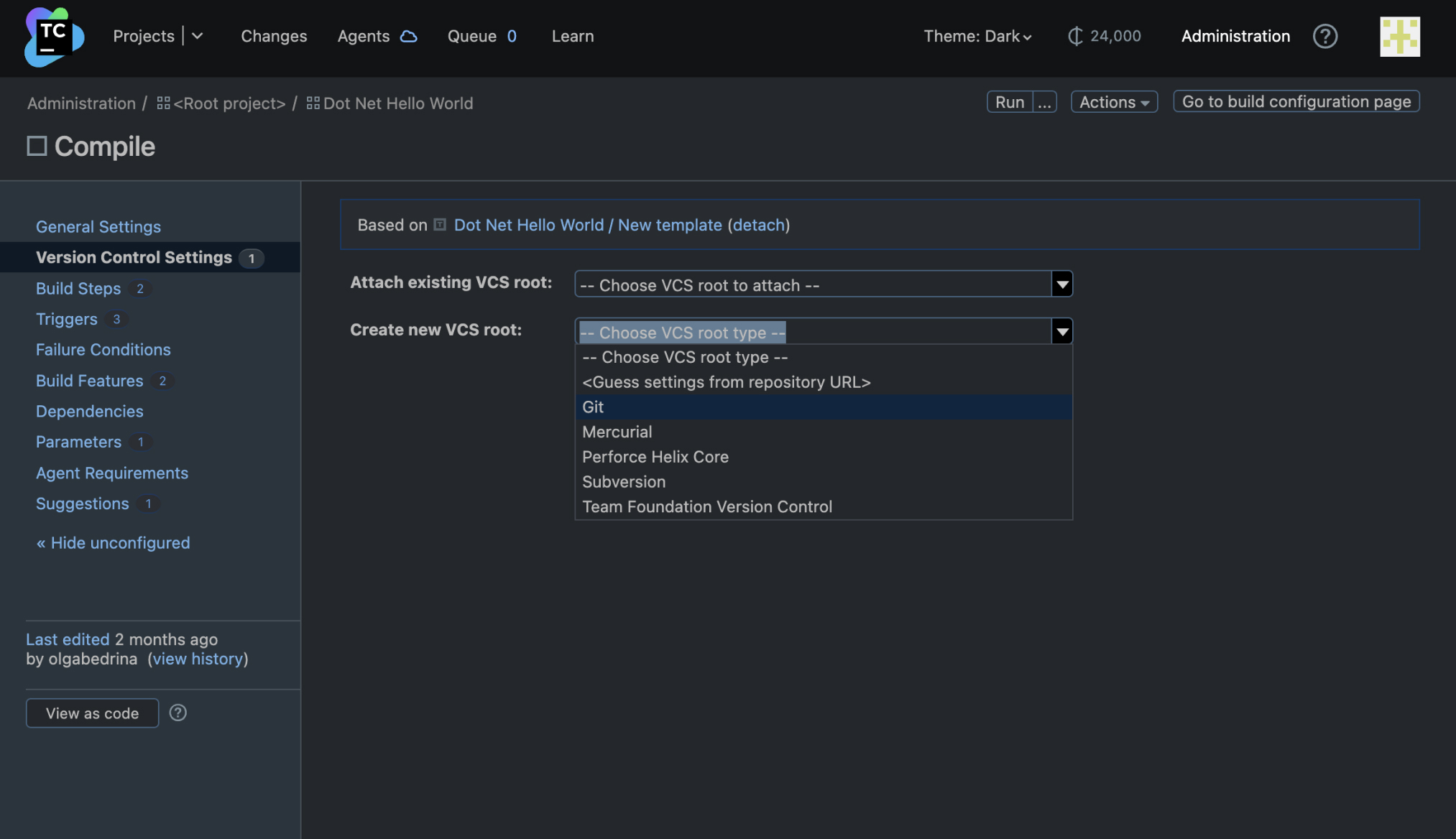
Task: Click the help question mark icon
Action: click(1325, 36)
